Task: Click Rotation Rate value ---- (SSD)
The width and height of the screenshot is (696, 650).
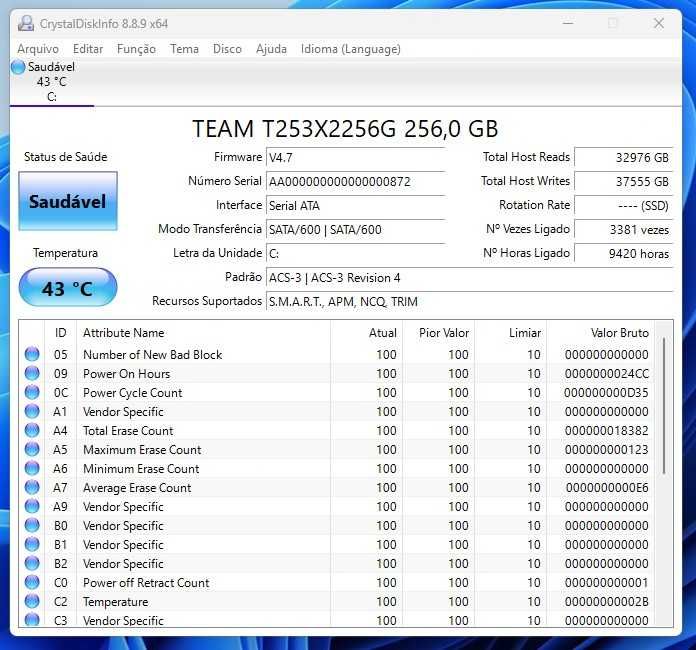Action: (x=623, y=206)
